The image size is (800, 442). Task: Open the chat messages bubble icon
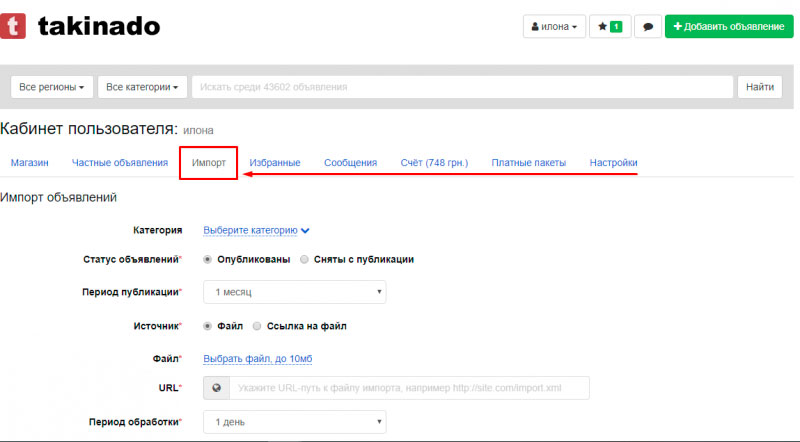(x=648, y=27)
